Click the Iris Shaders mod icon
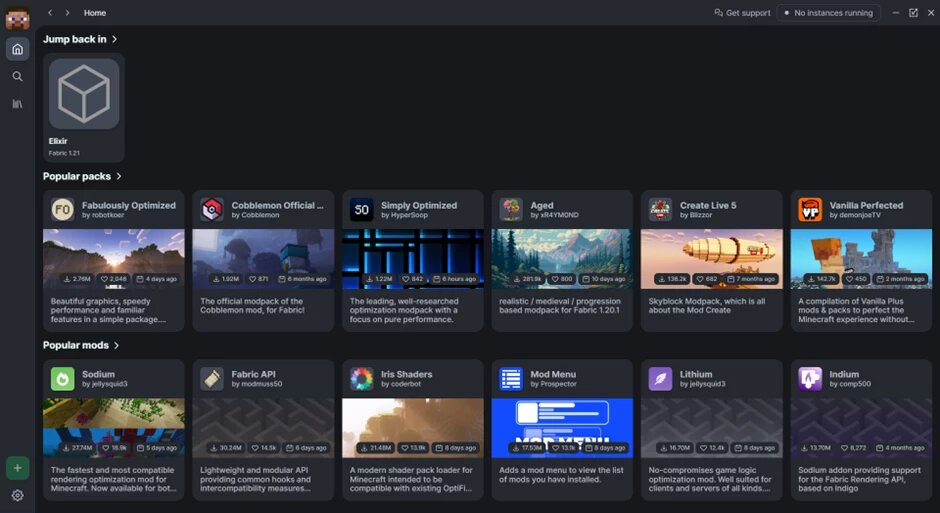The width and height of the screenshot is (940, 513). 361,379
